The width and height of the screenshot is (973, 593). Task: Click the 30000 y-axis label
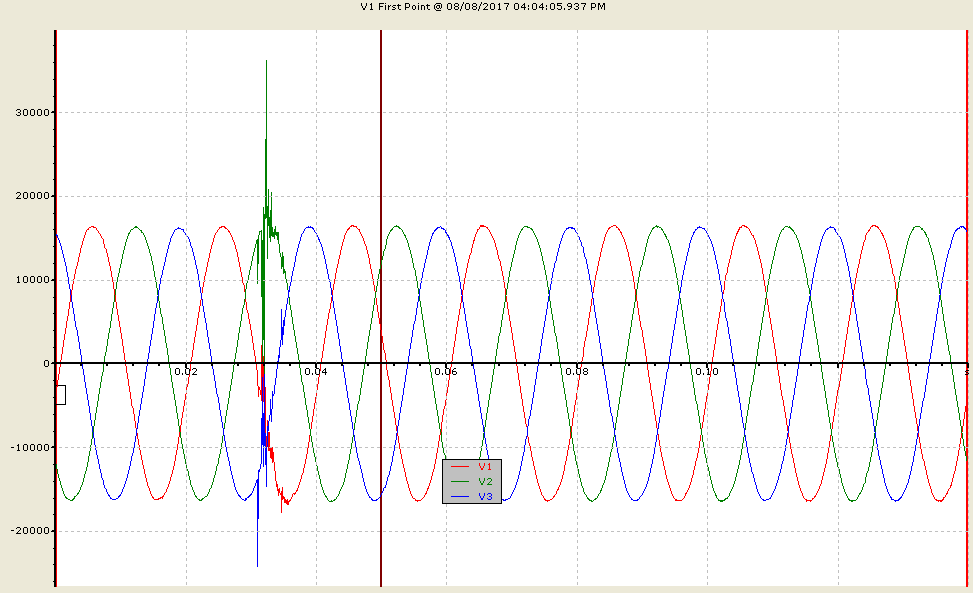(x=34, y=112)
